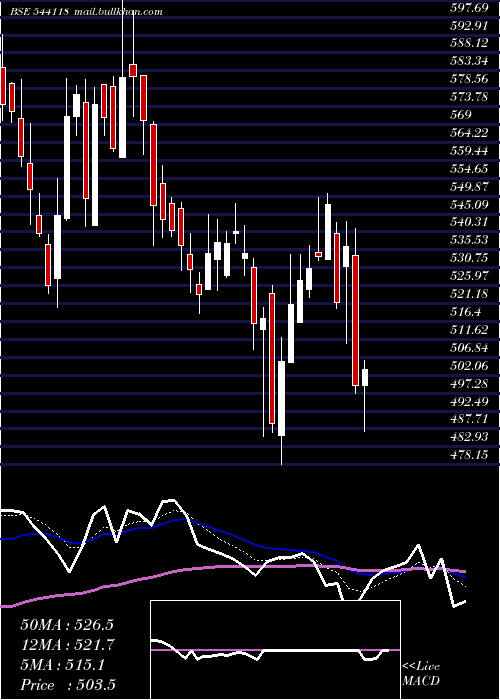
Task: Choose the 530.75 price label
Action: click(x=469, y=258)
